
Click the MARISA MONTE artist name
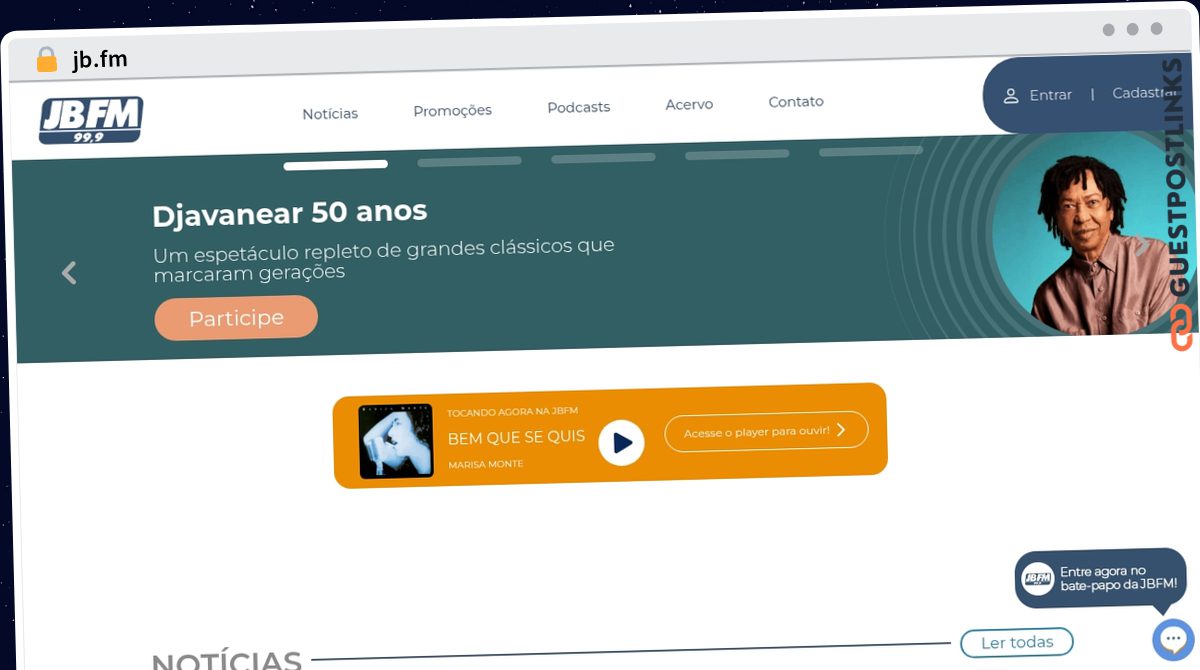[x=485, y=465]
